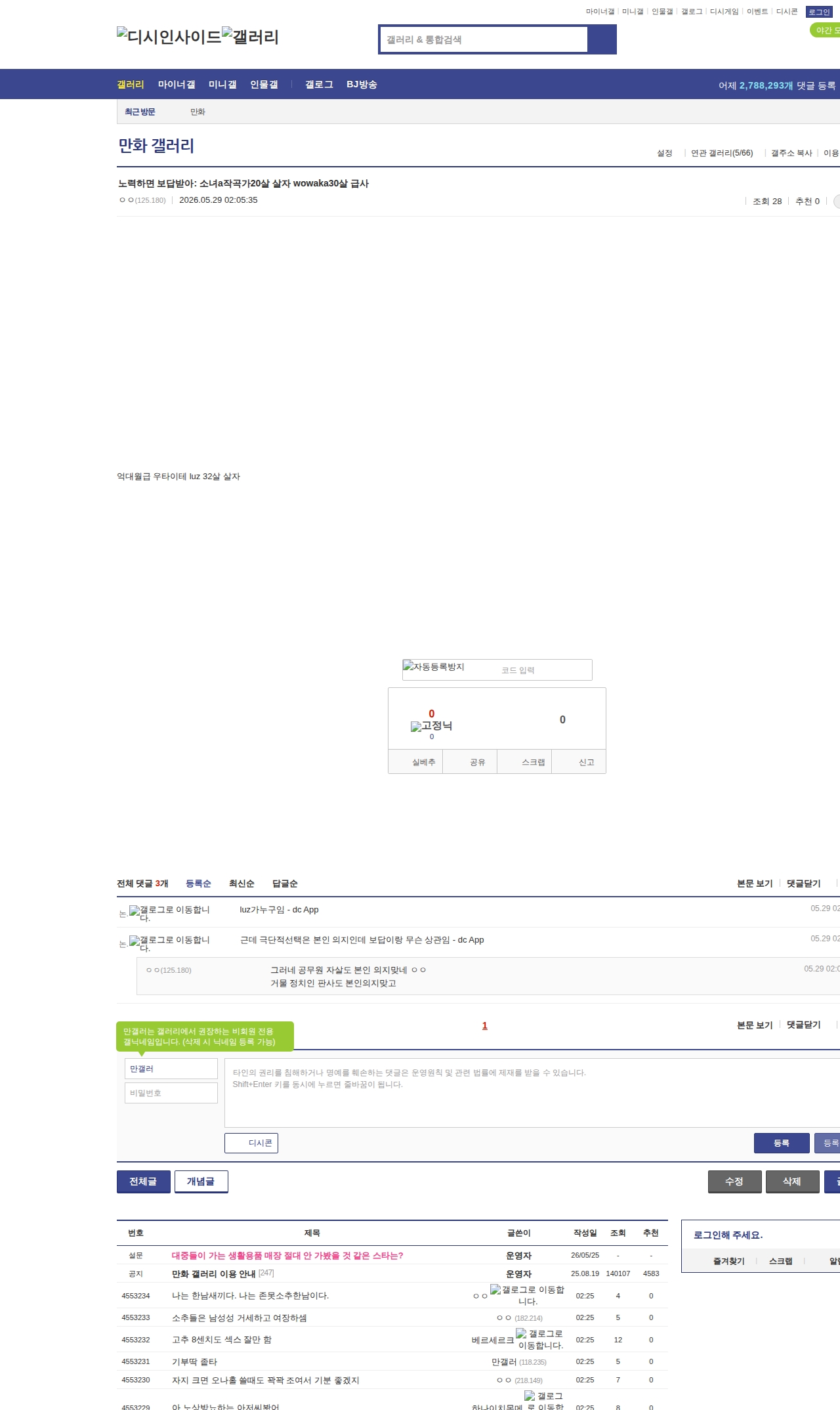Switch to 개념글 list

pyautogui.click(x=201, y=1182)
